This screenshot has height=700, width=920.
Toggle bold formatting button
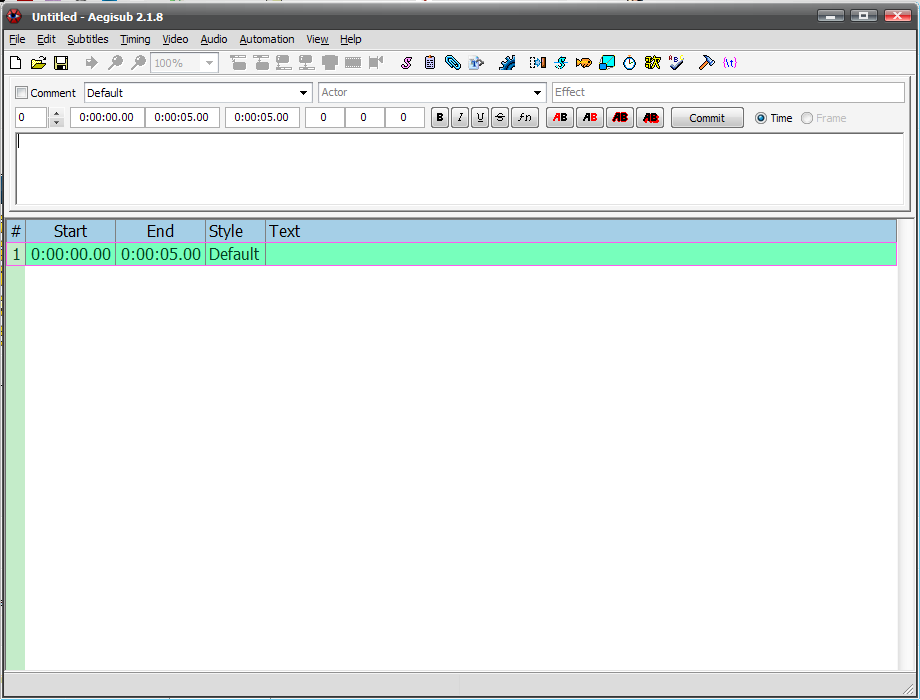439,117
